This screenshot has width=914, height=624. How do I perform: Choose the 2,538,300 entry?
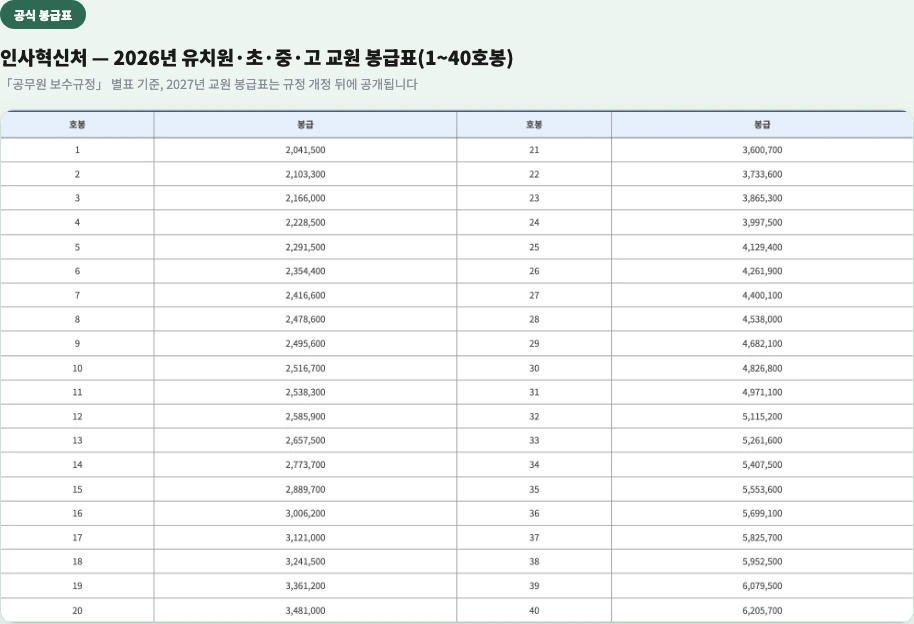pyautogui.click(x=305, y=392)
